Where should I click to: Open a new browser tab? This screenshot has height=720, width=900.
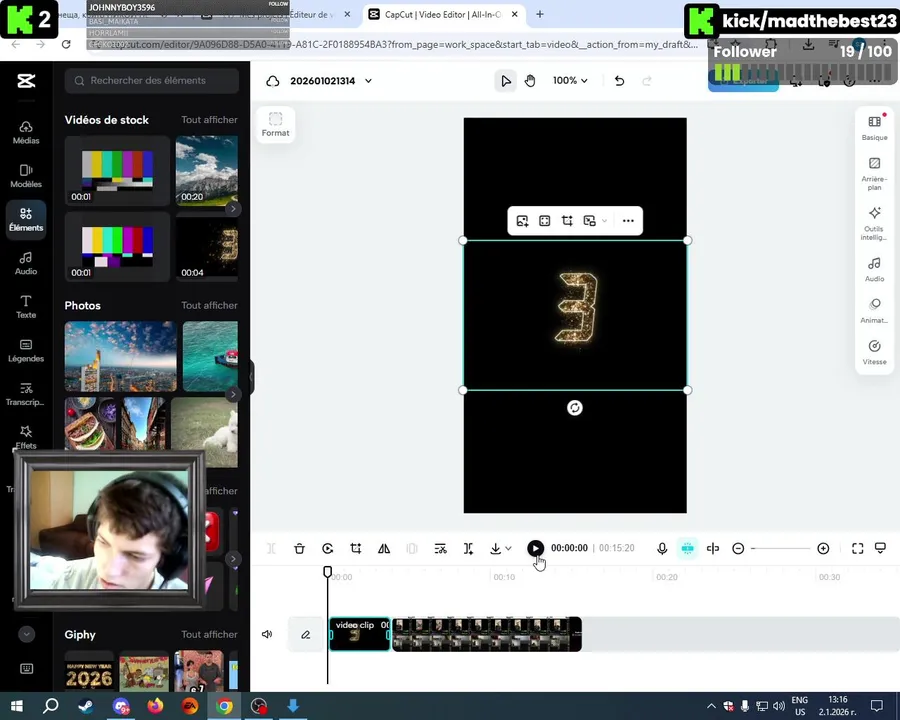coord(540,14)
